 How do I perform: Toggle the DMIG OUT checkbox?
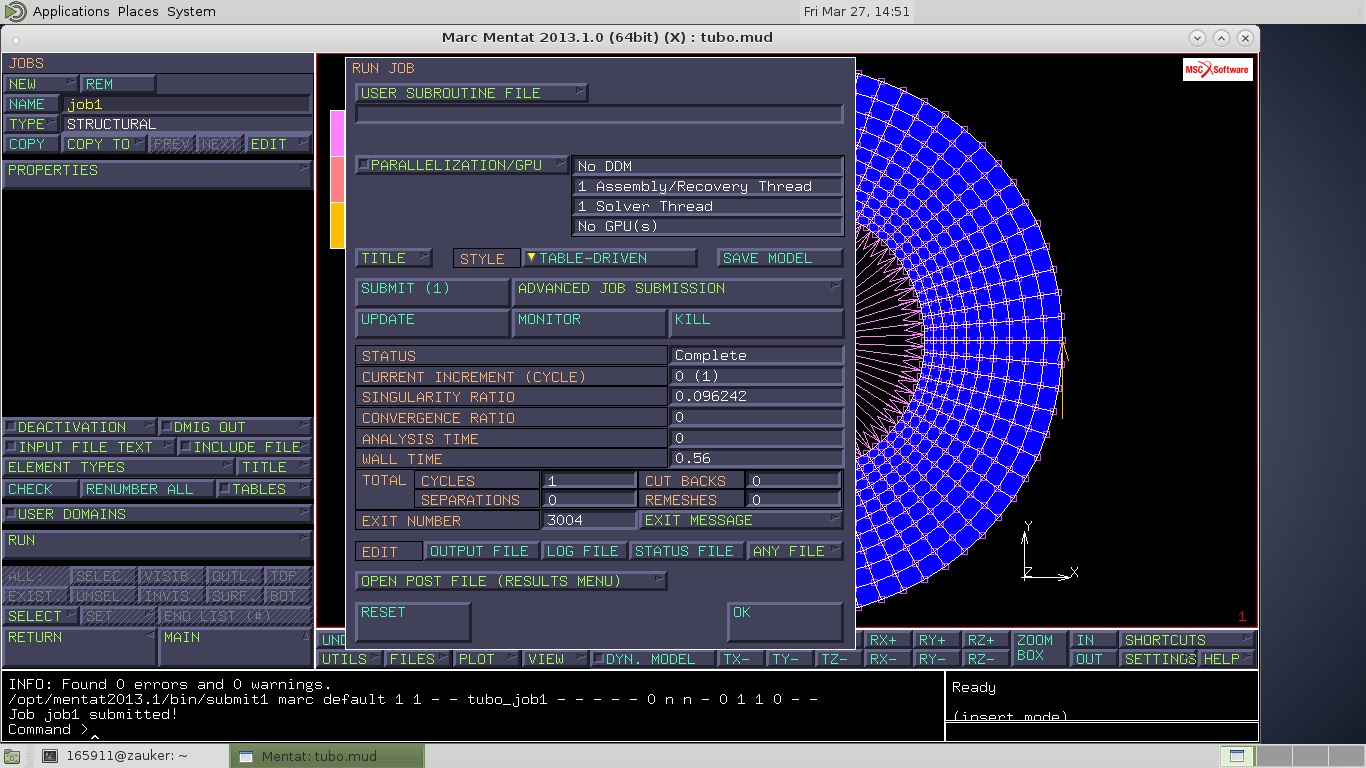click(167, 427)
